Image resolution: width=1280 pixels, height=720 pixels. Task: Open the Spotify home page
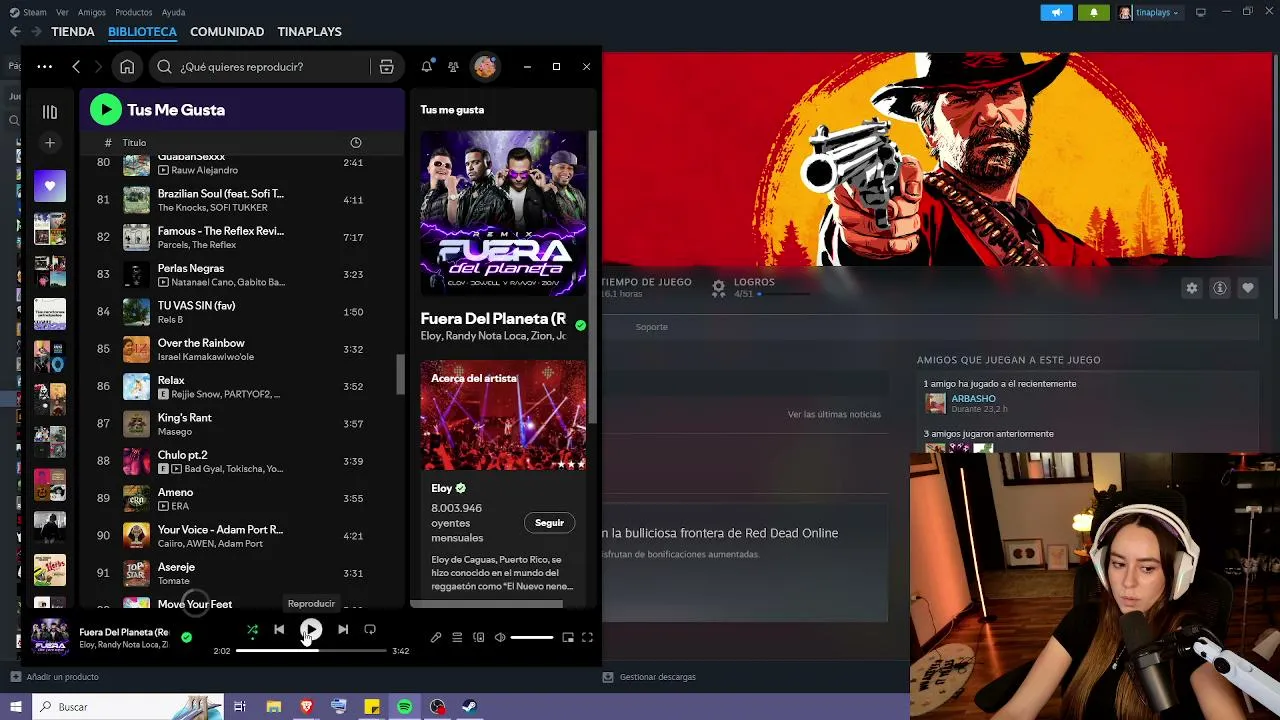127,67
